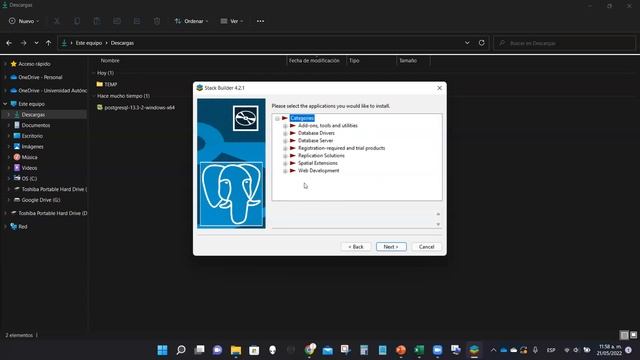Expand the Replication Solutions category
Viewport: 640px width, 360px height.
285,156
